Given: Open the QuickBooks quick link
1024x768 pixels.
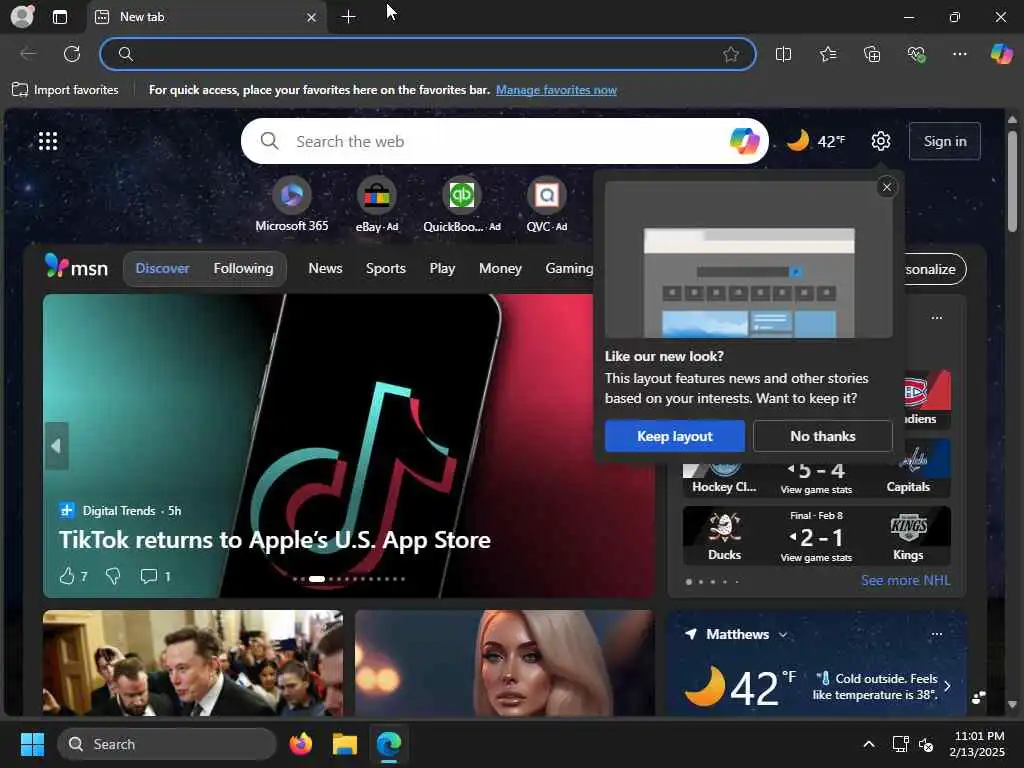Looking at the screenshot, I should 462,204.
